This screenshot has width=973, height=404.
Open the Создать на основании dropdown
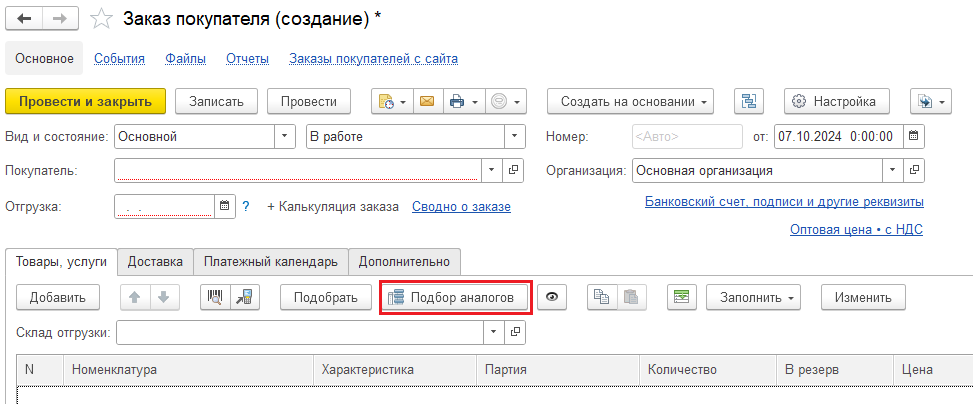[x=630, y=101]
